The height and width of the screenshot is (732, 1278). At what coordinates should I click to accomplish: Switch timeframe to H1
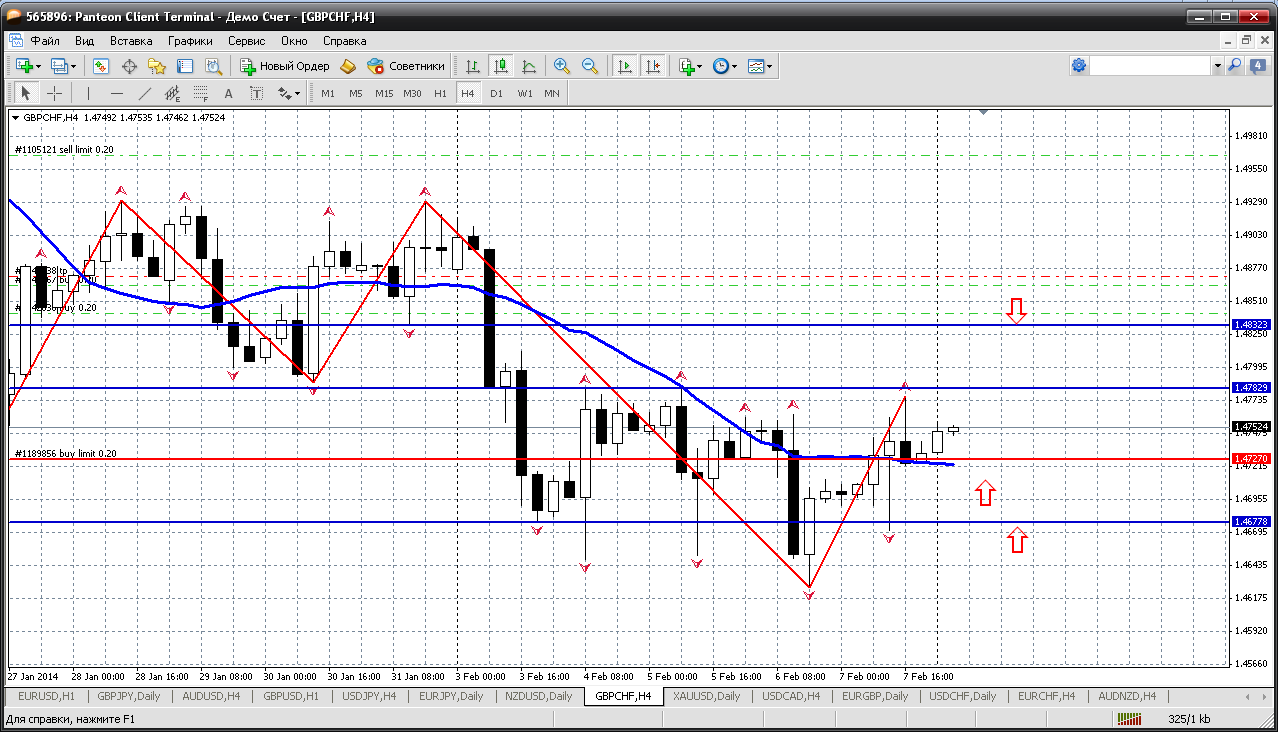click(x=440, y=93)
